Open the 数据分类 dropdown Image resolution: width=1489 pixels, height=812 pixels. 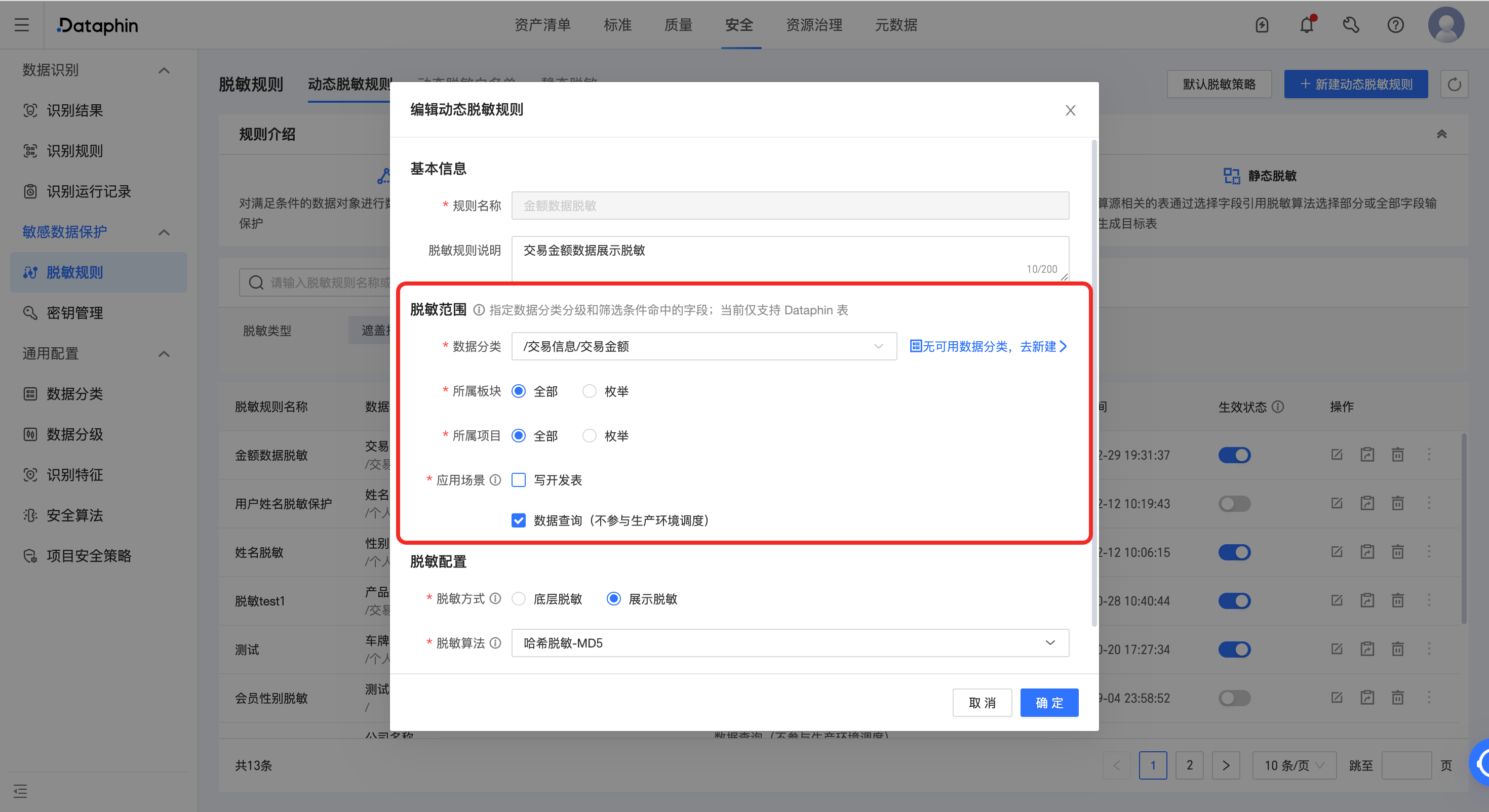click(x=703, y=346)
